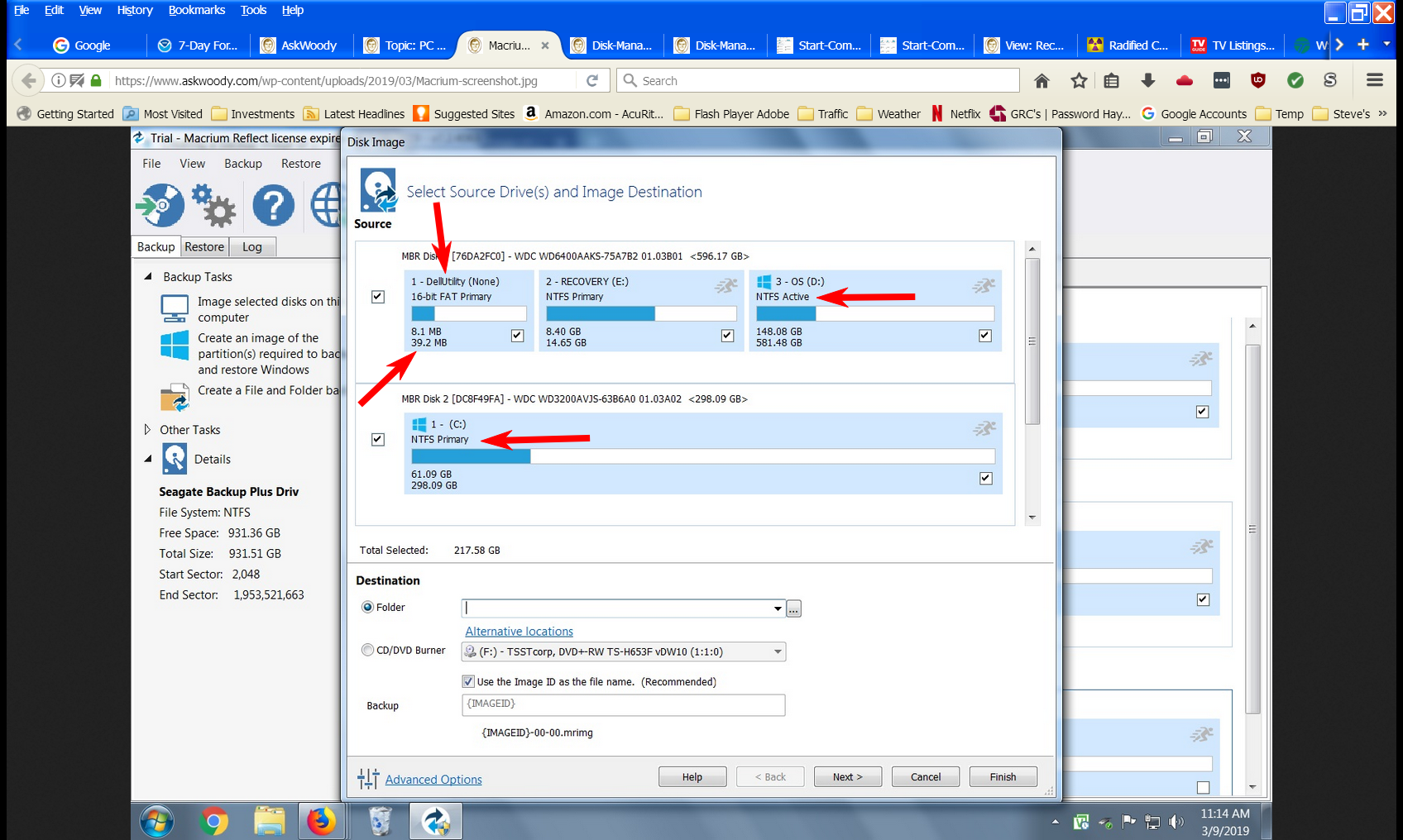Switch to the Restore tab

[204, 246]
